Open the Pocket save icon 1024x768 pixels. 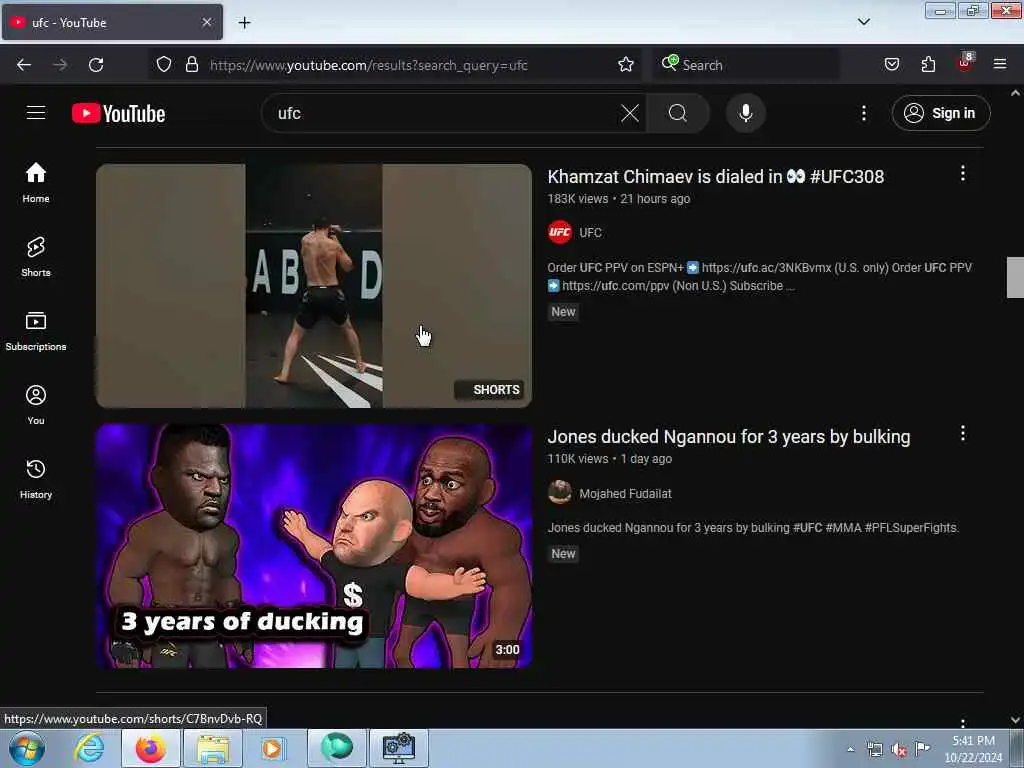pyautogui.click(x=891, y=64)
